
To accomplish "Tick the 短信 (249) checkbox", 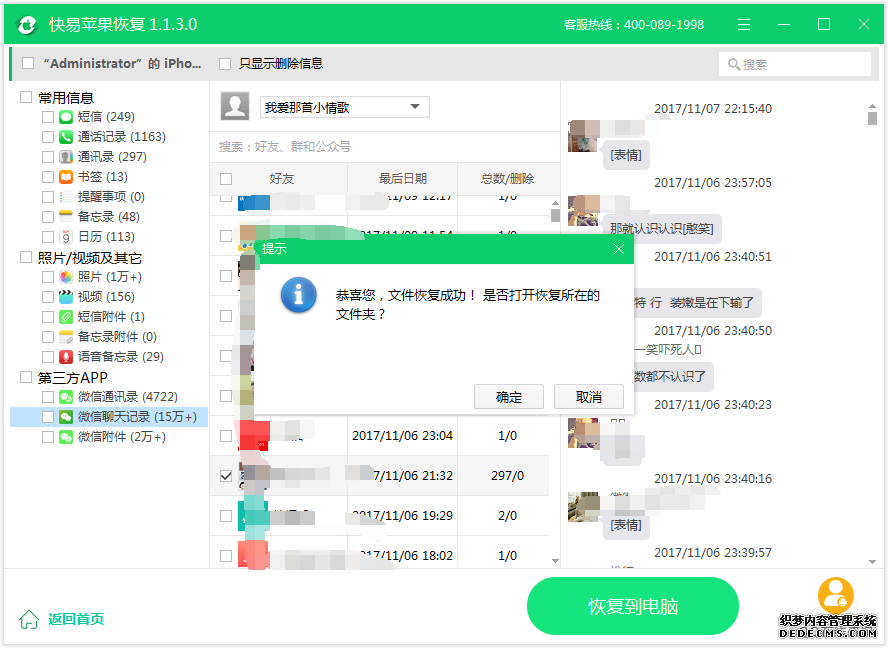I will pyautogui.click(x=48, y=117).
